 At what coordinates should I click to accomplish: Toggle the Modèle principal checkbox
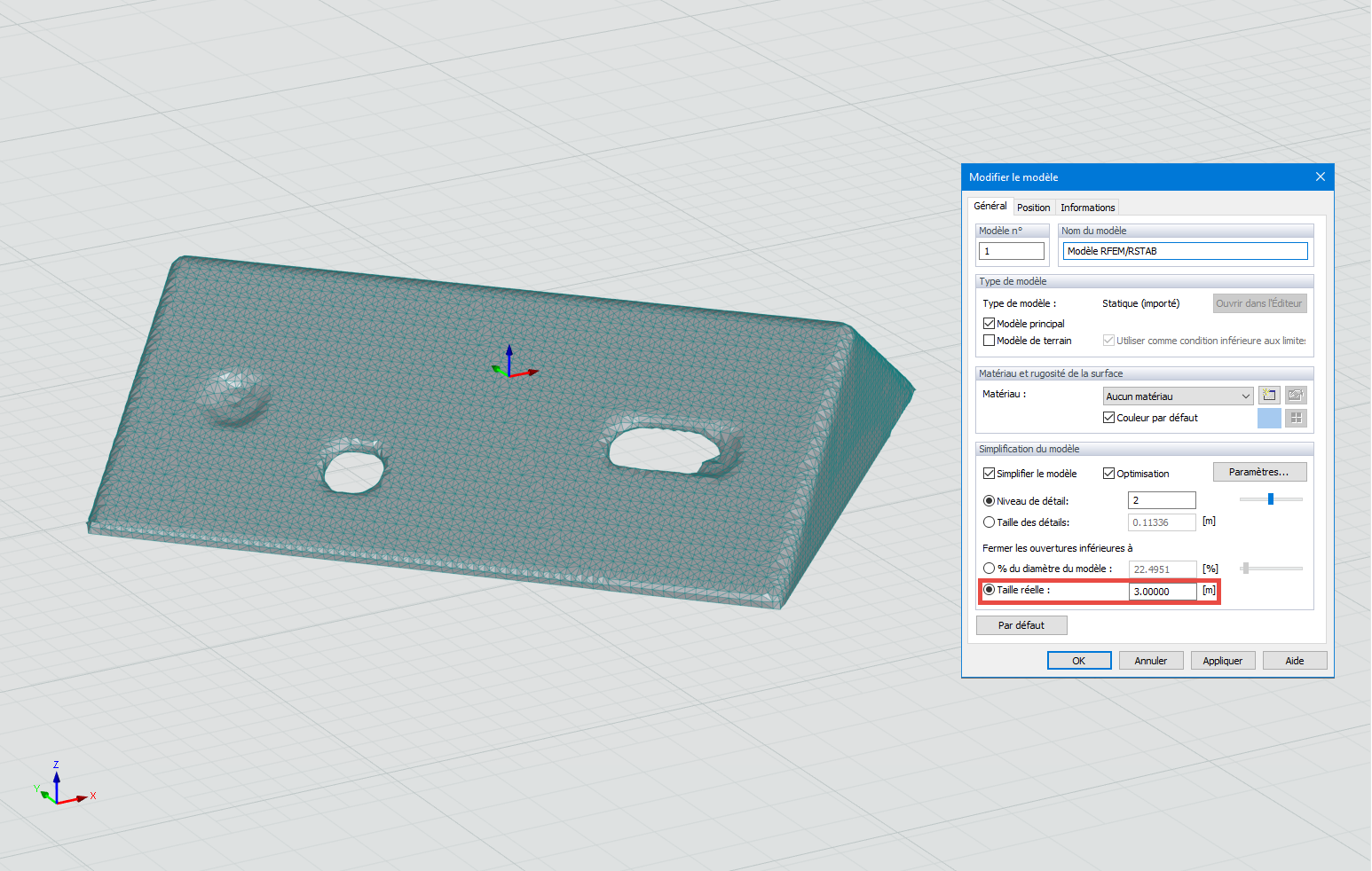pos(989,324)
